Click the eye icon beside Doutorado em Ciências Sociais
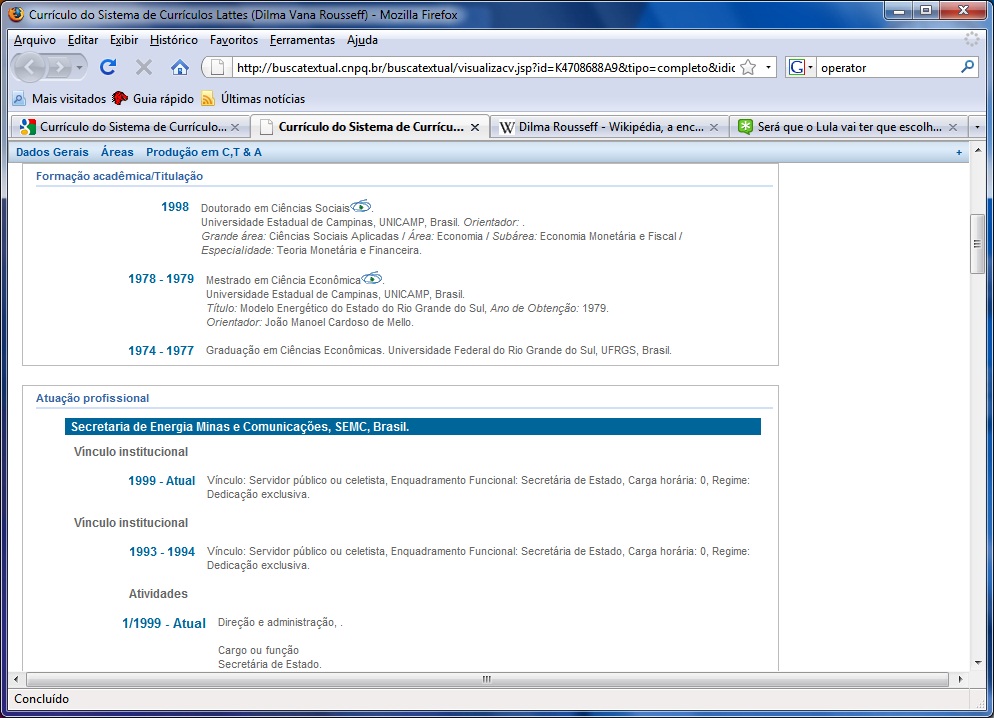 (361, 206)
